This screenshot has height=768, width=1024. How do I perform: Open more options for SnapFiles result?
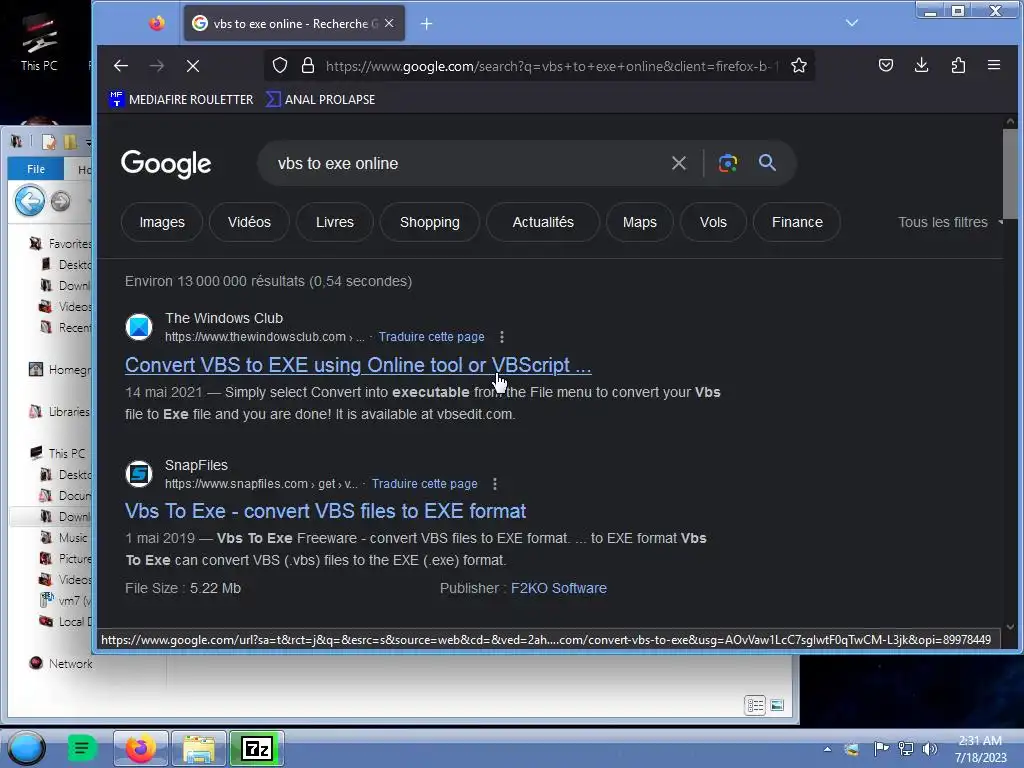(x=495, y=484)
